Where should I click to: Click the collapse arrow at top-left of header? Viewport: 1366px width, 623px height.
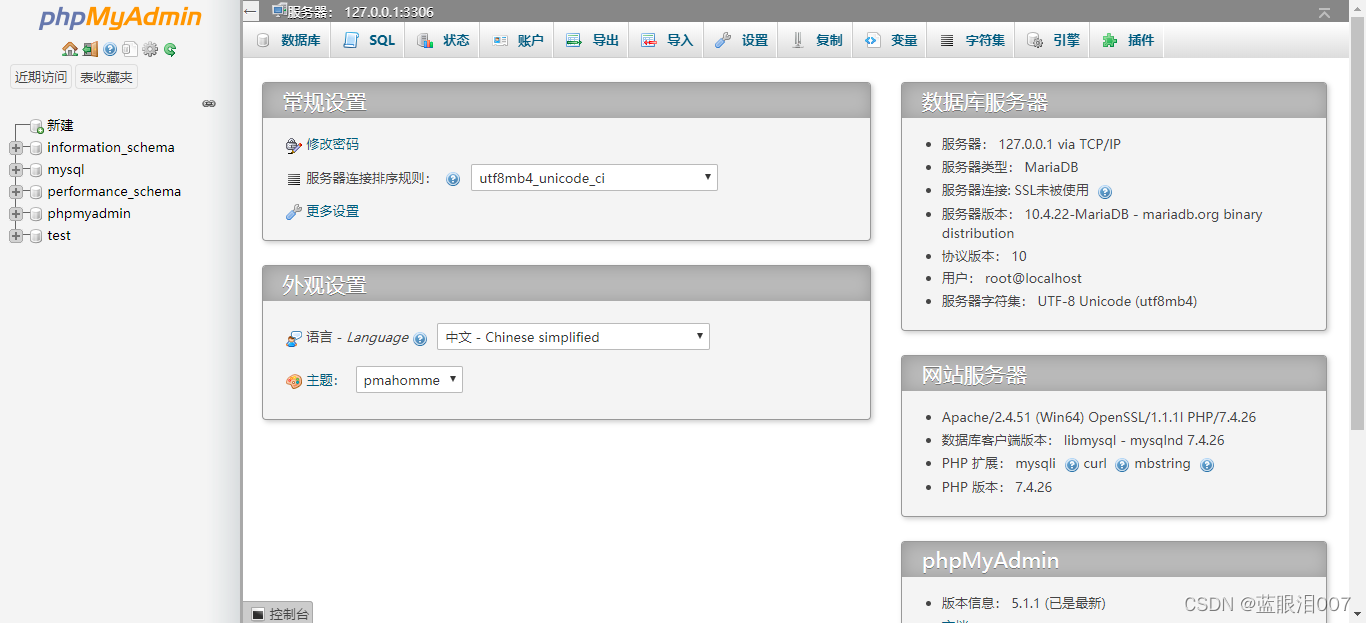pyautogui.click(x=251, y=12)
